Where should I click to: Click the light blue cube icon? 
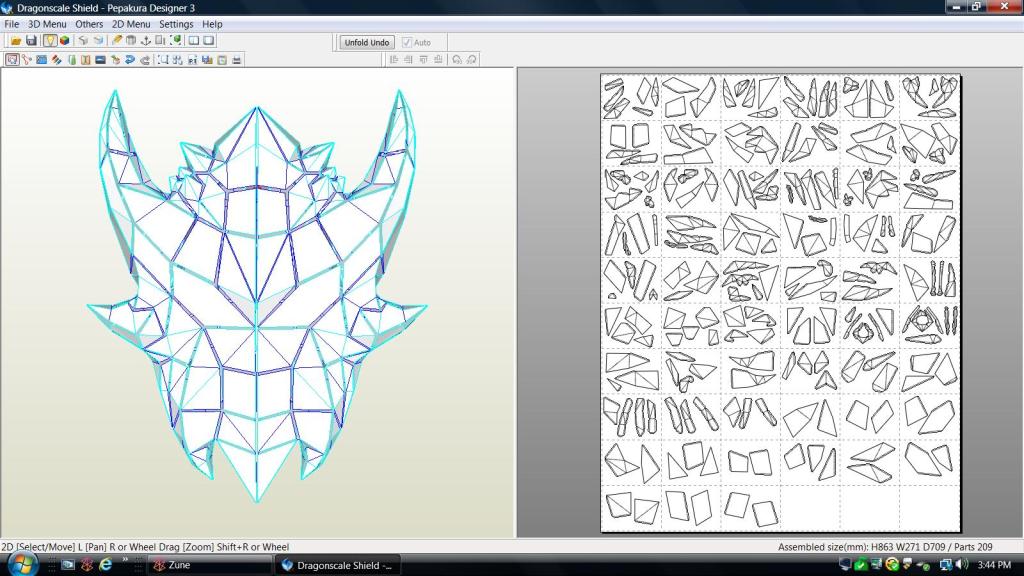click(99, 40)
